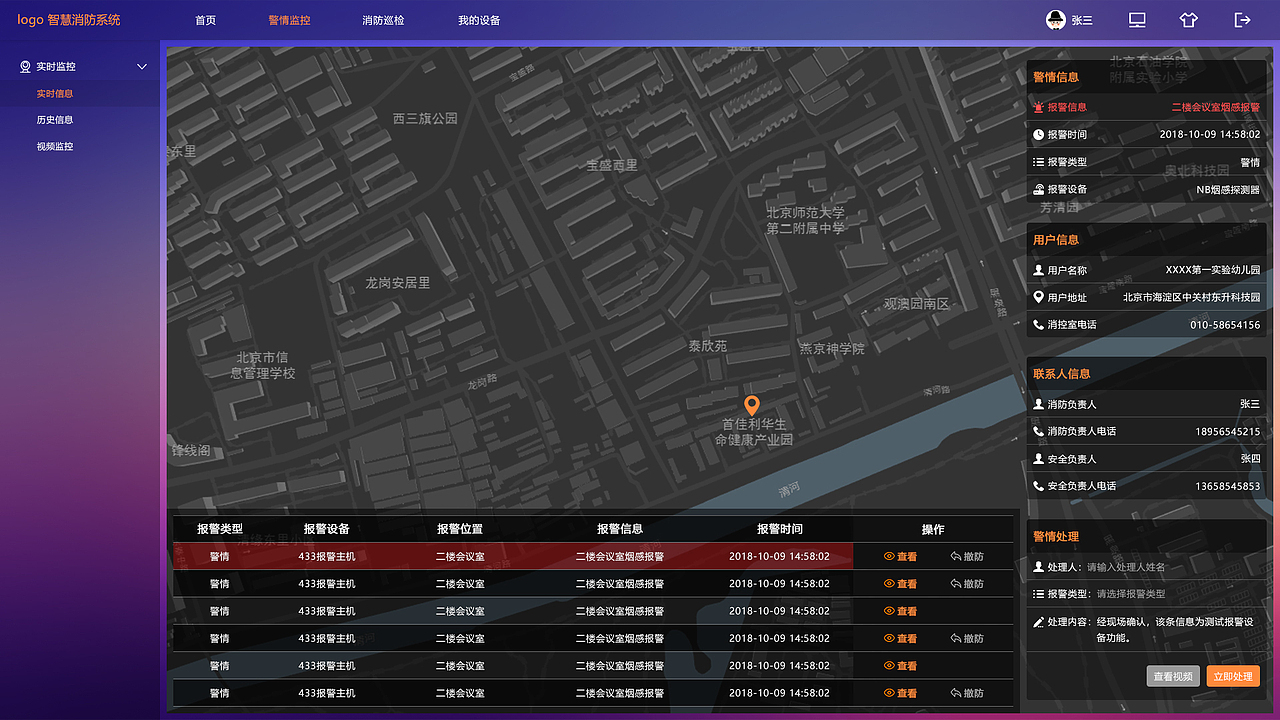Click the 报警位置 column header
Viewport: 1280px width, 720px height.
click(460, 529)
